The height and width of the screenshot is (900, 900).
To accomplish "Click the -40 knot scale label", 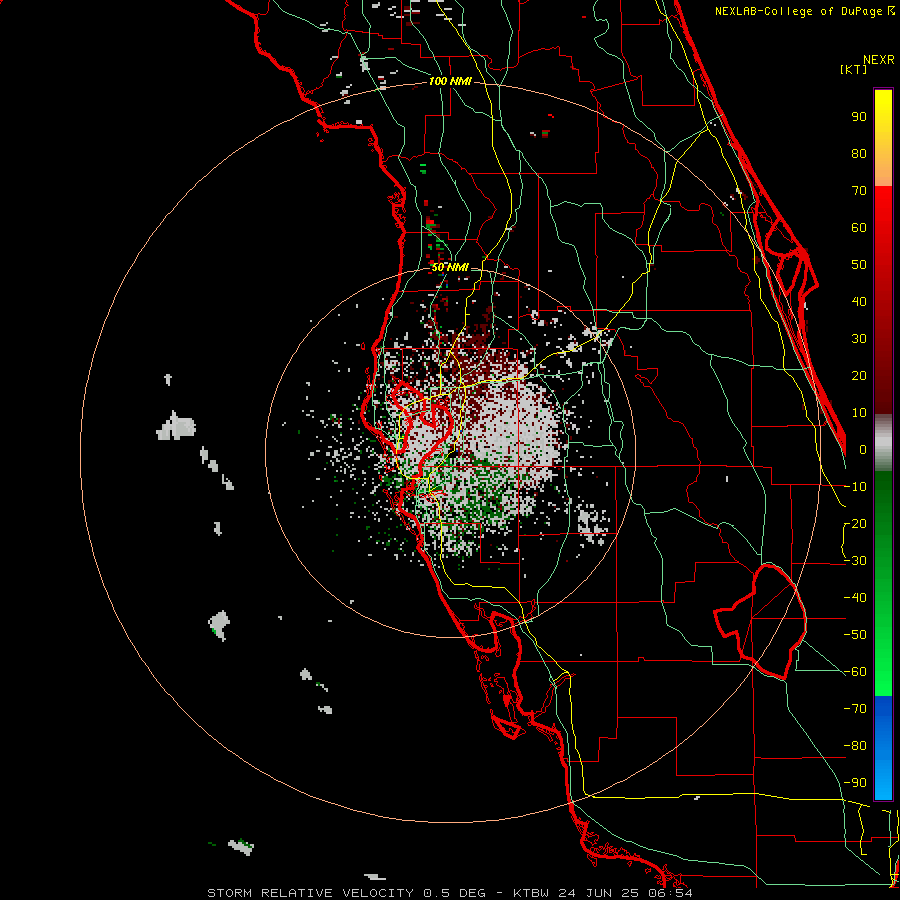I will click(x=855, y=598).
